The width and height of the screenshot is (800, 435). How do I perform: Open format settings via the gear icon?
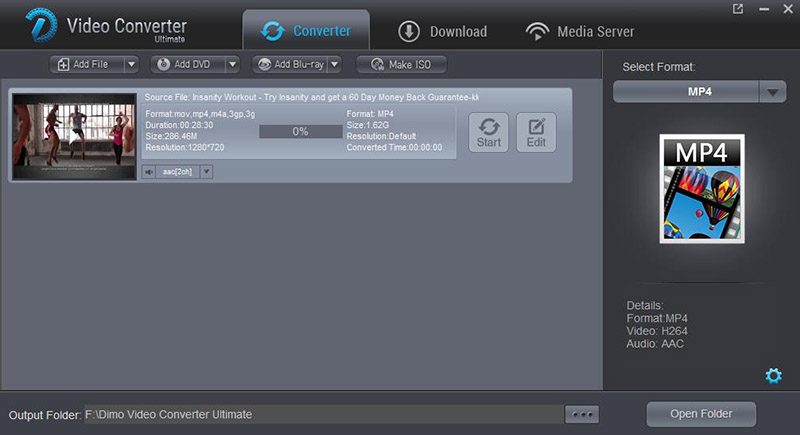click(773, 376)
